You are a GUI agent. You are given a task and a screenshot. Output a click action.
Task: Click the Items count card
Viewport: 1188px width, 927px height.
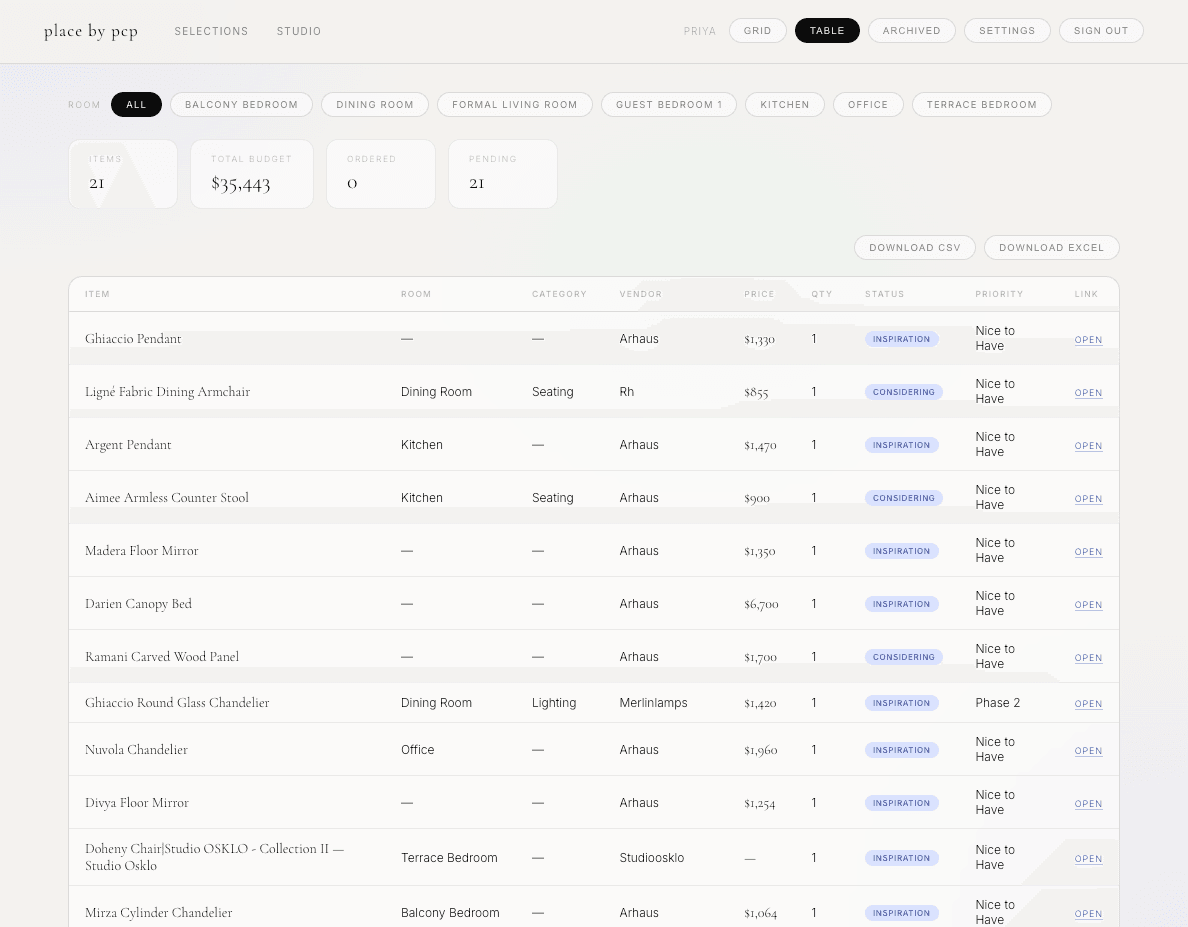pos(123,173)
